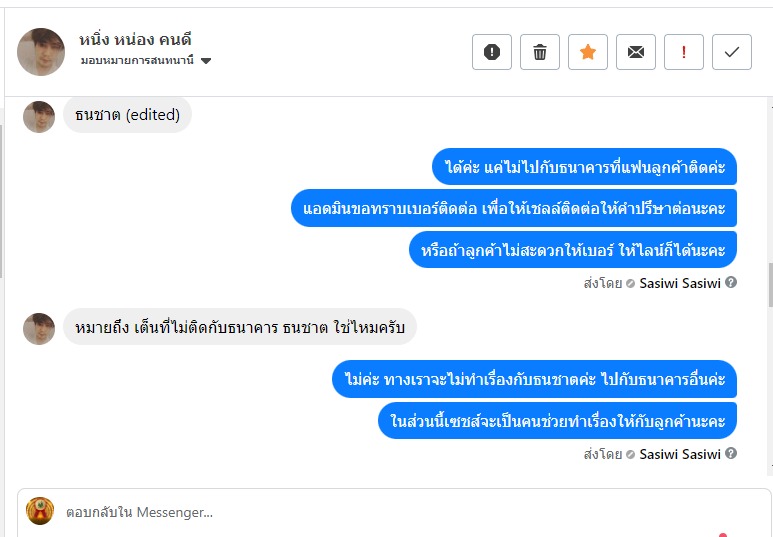Toggle the orange star on this conversation
The width and height of the screenshot is (773, 537).
pos(588,52)
